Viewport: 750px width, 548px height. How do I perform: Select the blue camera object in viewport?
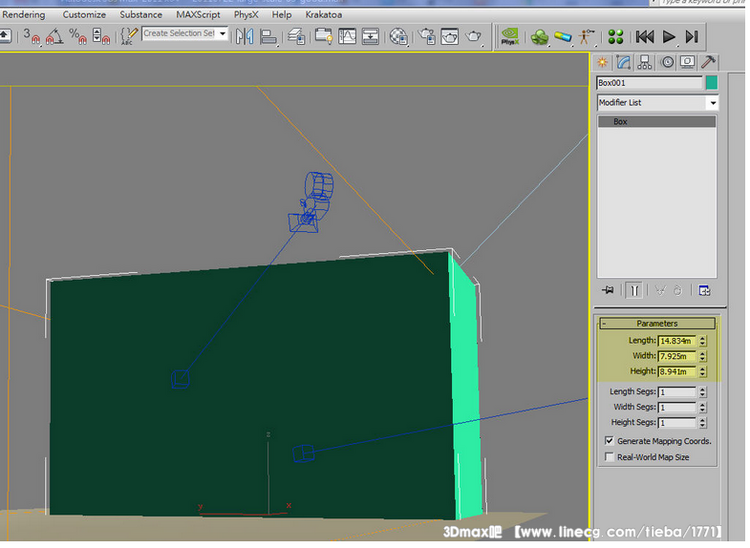pos(311,204)
